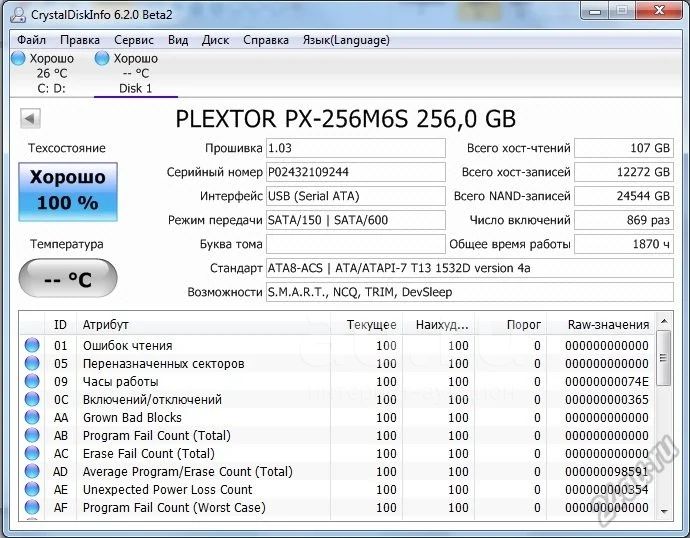This screenshot has width=690, height=538.
Task: Click raw value 0000000074E
Action: click(x=607, y=381)
